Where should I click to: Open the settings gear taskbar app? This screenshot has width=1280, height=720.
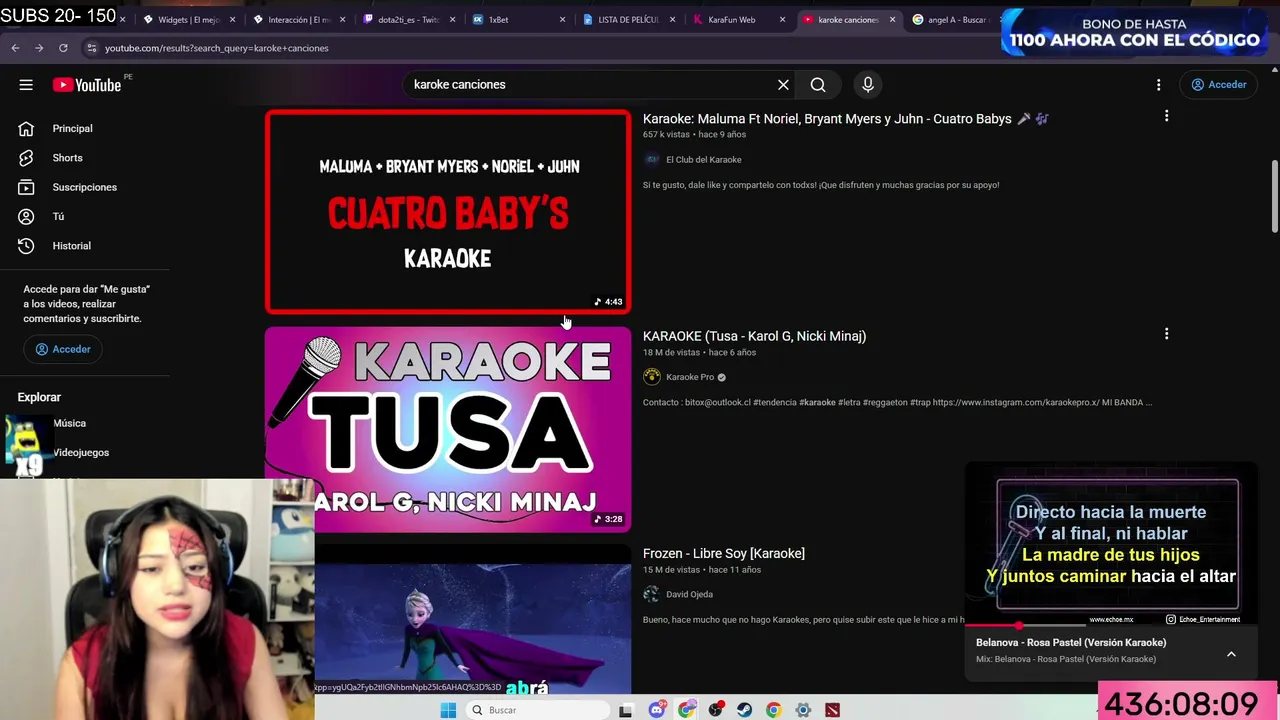point(803,710)
